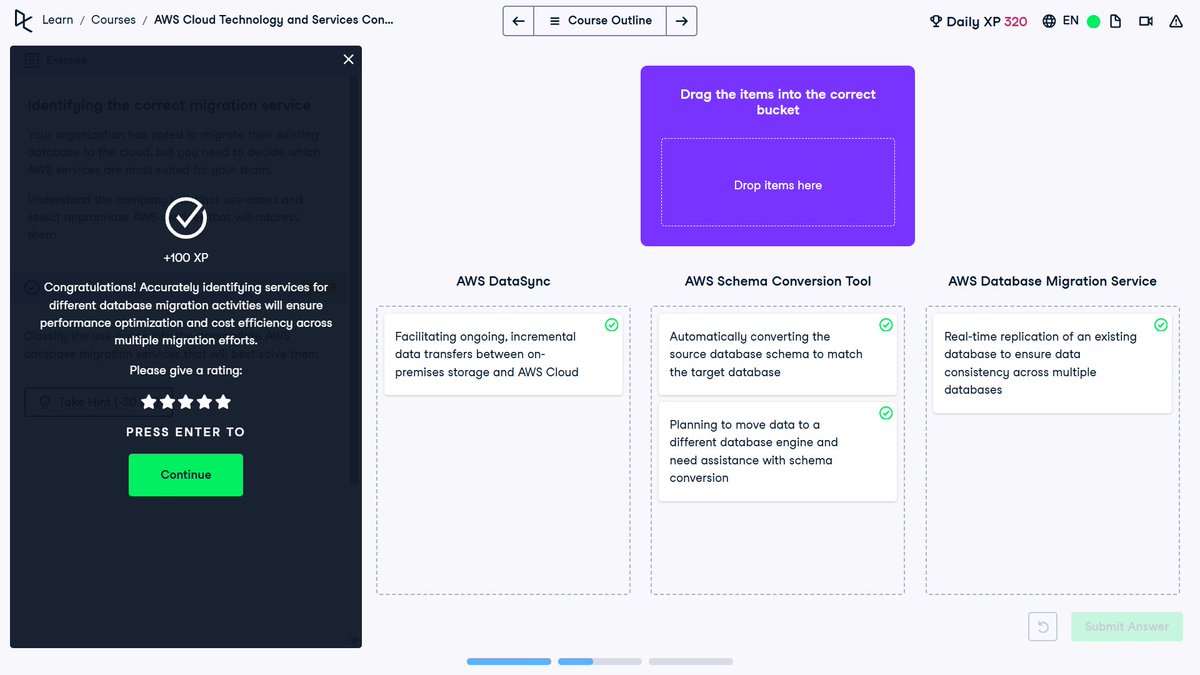The height and width of the screenshot is (675, 1200).
Task: Close the congratulations panel
Action: pyautogui.click(x=348, y=59)
